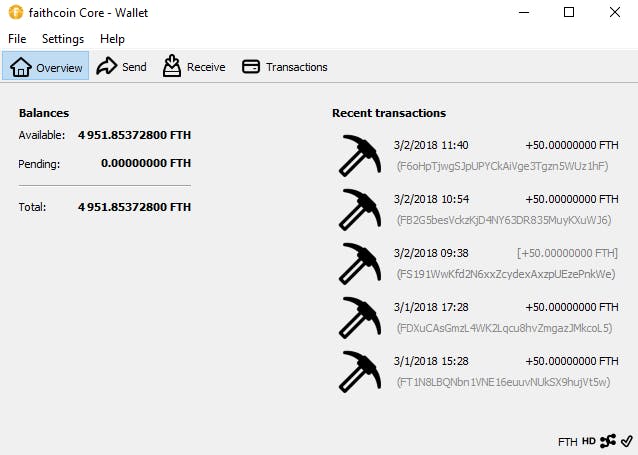Select address FS191WwKfd2N6xxZcydexAxzpUEzePnkWe
Image resolution: width=638 pixels, height=455 pixels.
(x=506, y=274)
